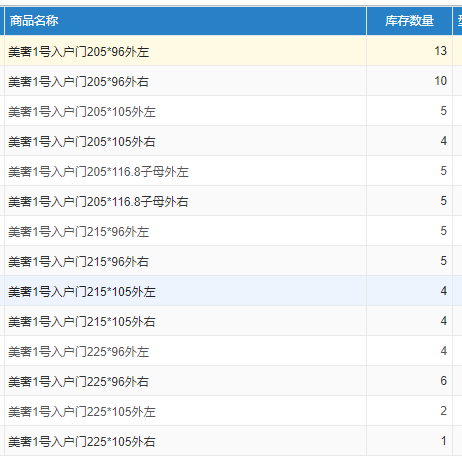Click stock quantity 5 for 205*105外左
Image resolution: width=462 pixels, height=461 pixels.
pyautogui.click(x=443, y=111)
